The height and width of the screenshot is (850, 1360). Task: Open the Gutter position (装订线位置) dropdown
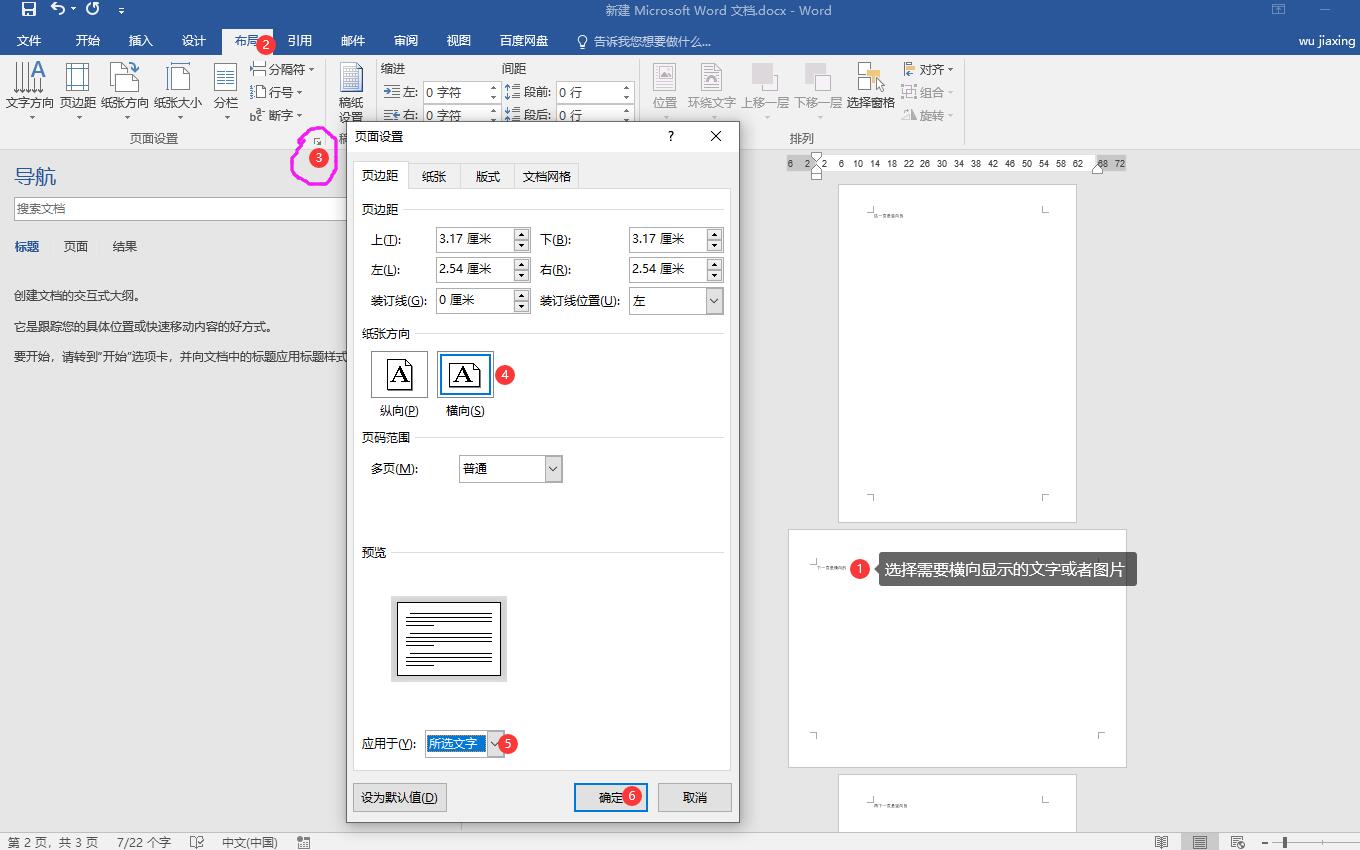click(x=713, y=301)
